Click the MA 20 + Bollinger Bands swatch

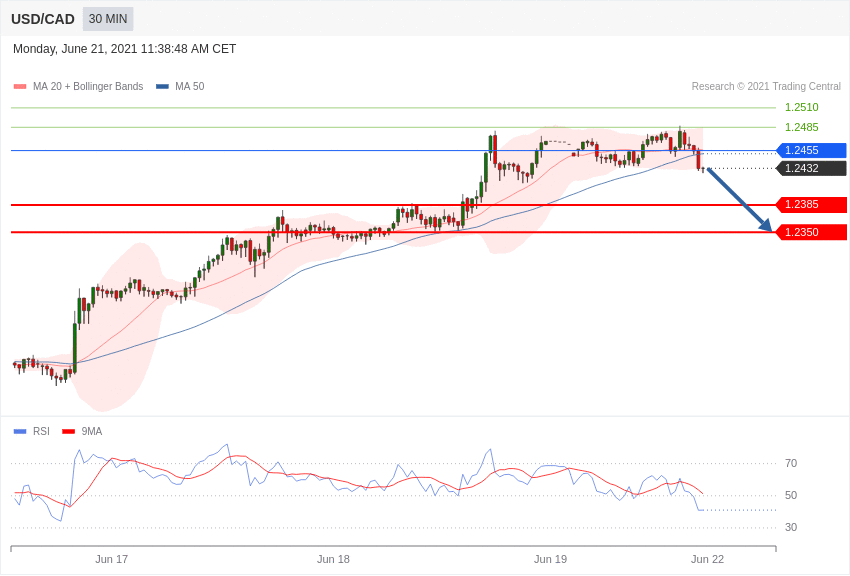coord(20,86)
